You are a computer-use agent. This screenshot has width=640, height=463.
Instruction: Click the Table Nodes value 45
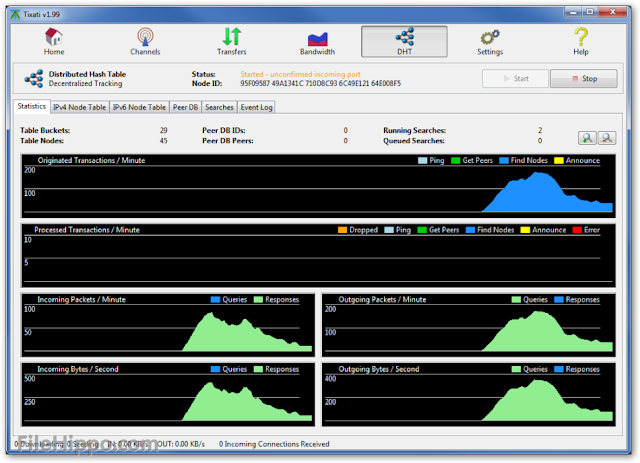coord(164,141)
